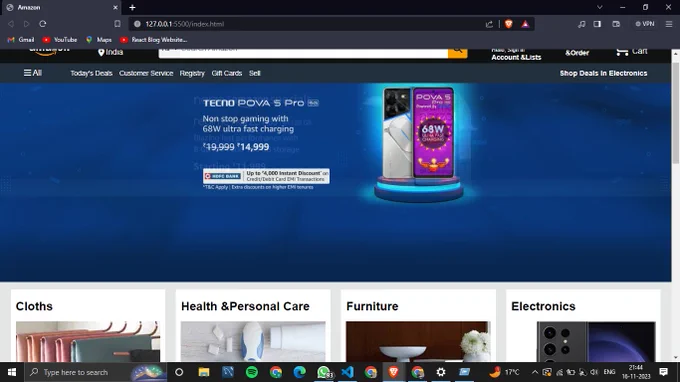Select the Amazon browser tab
The height and width of the screenshot is (382, 680).
tap(61, 7)
